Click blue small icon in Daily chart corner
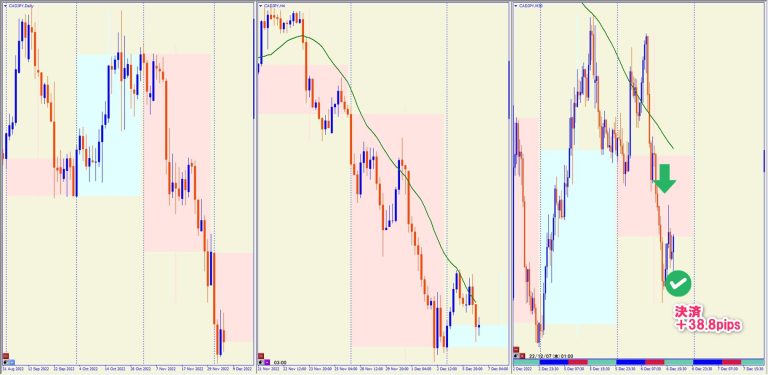Image resolution: width=768 pixels, height=375 pixels. [12, 362]
